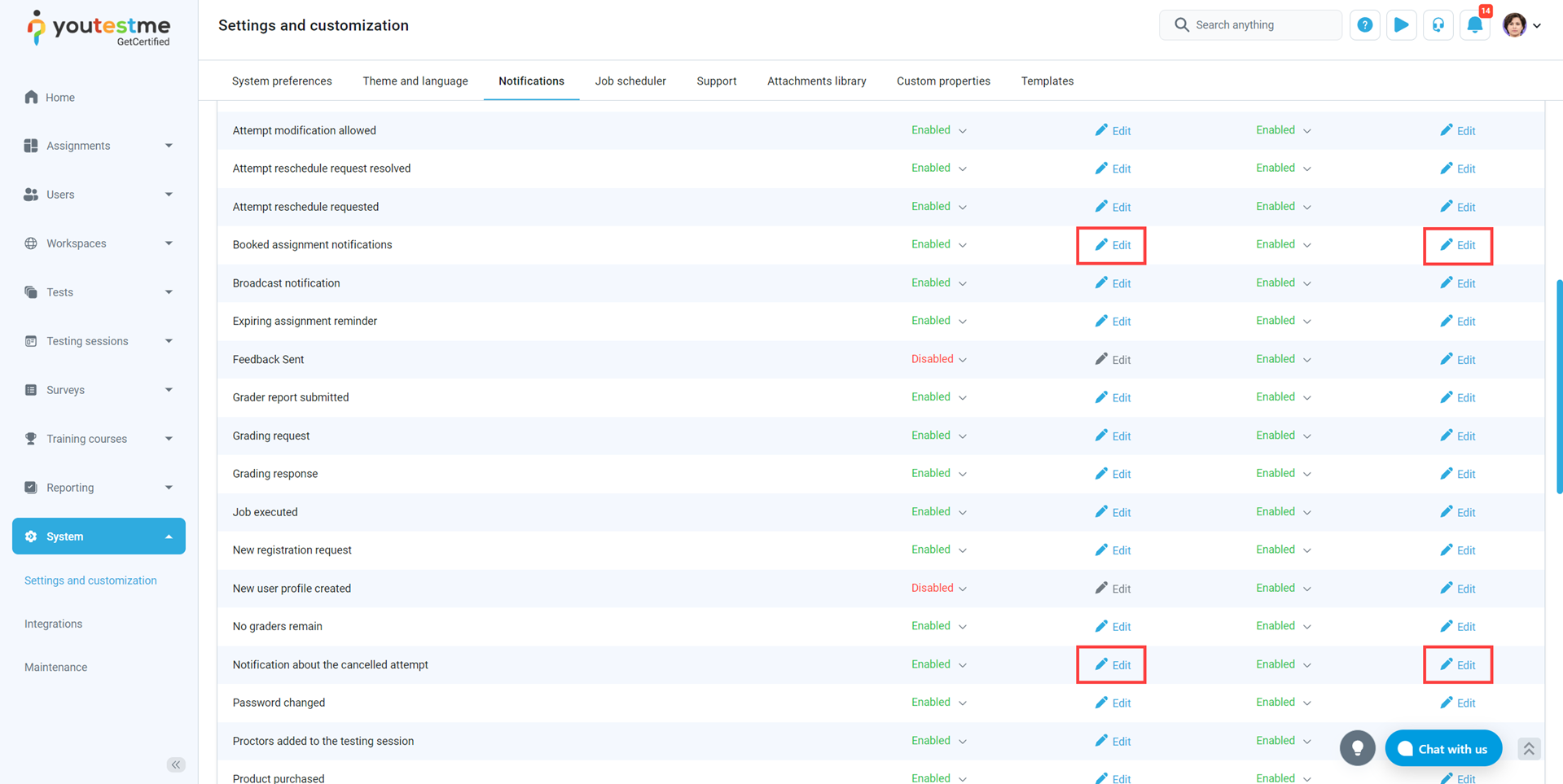Open first Disabled dropdown for New user profile created

pyautogui.click(x=938, y=588)
